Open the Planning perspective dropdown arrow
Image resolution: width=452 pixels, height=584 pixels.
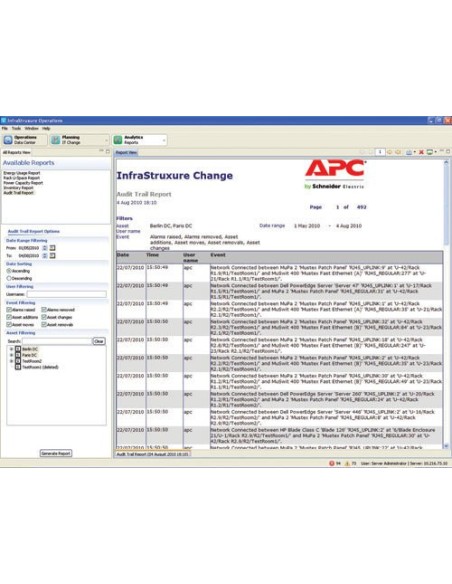point(106,140)
